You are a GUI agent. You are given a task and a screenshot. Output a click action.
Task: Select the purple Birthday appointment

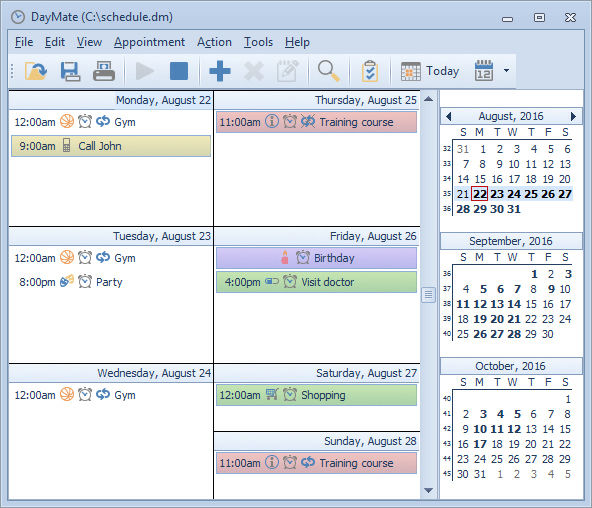[x=316, y=258]
